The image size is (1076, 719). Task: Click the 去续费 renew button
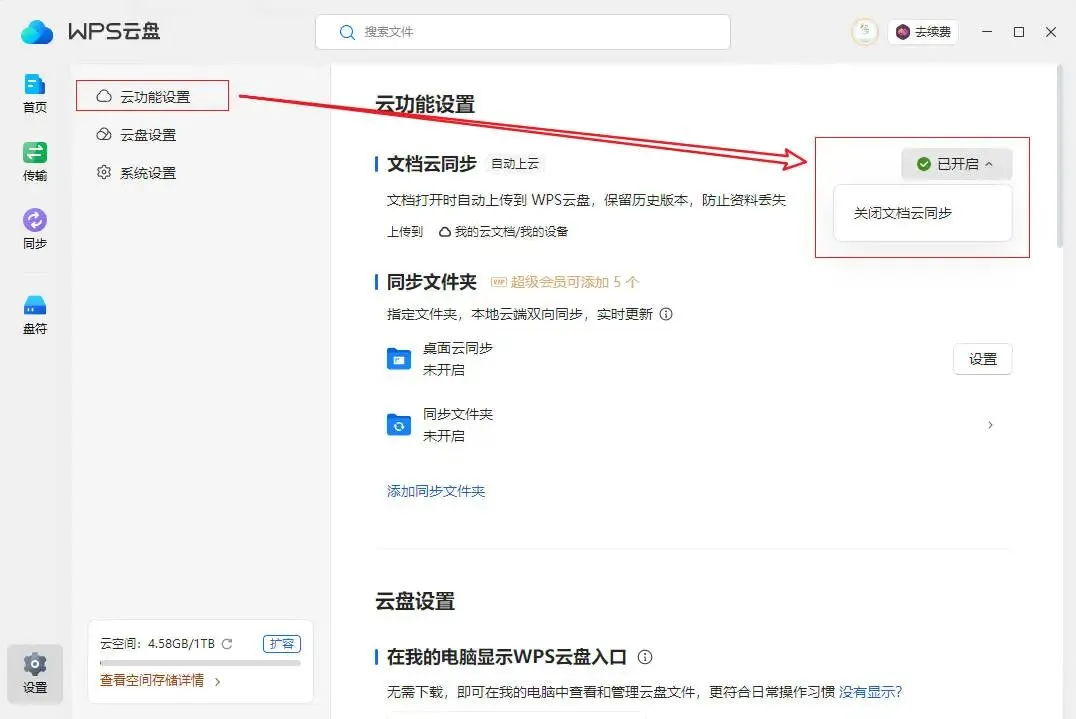tap(924, 32)
